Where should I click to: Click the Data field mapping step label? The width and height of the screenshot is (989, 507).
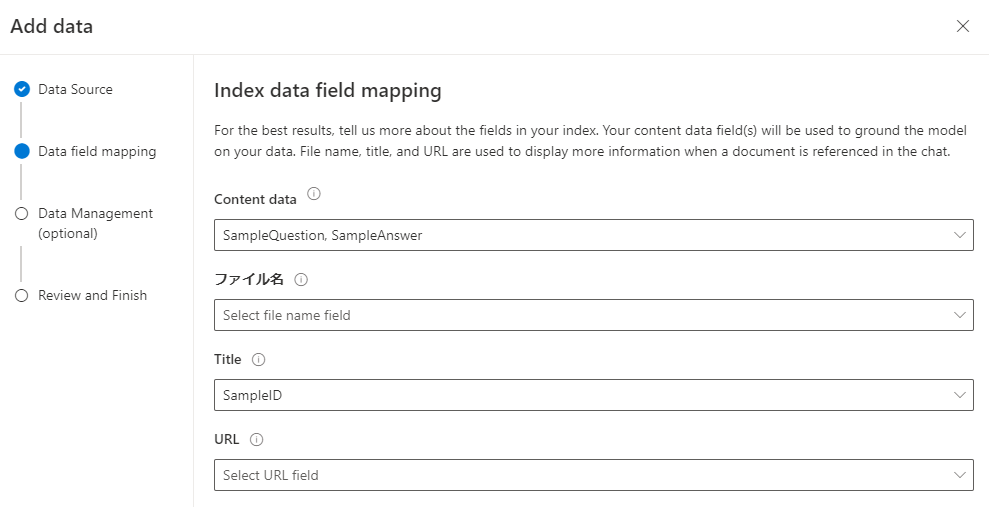tap(97, 152)
